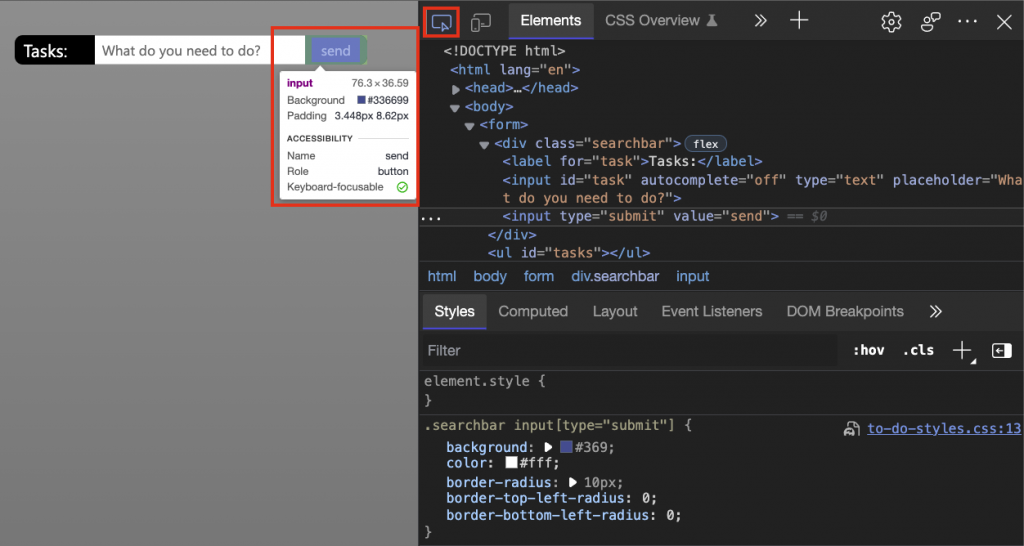Open node actions ellipsis beside submit input
This screenshot has width=1024, height=546.
click(x=430, y=218)
